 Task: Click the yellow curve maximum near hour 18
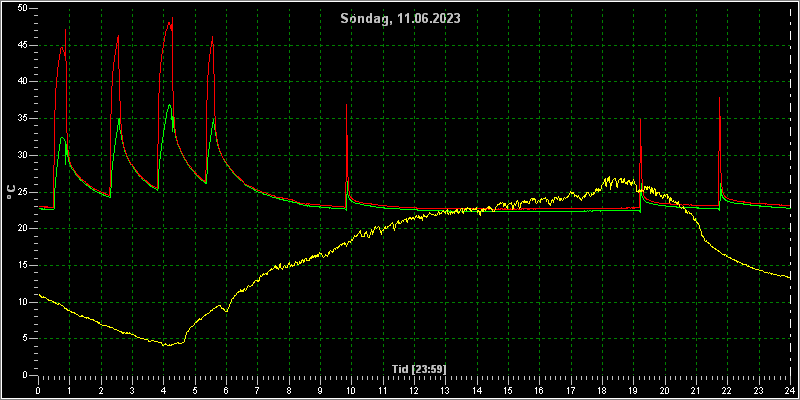(x=607, y=178)
